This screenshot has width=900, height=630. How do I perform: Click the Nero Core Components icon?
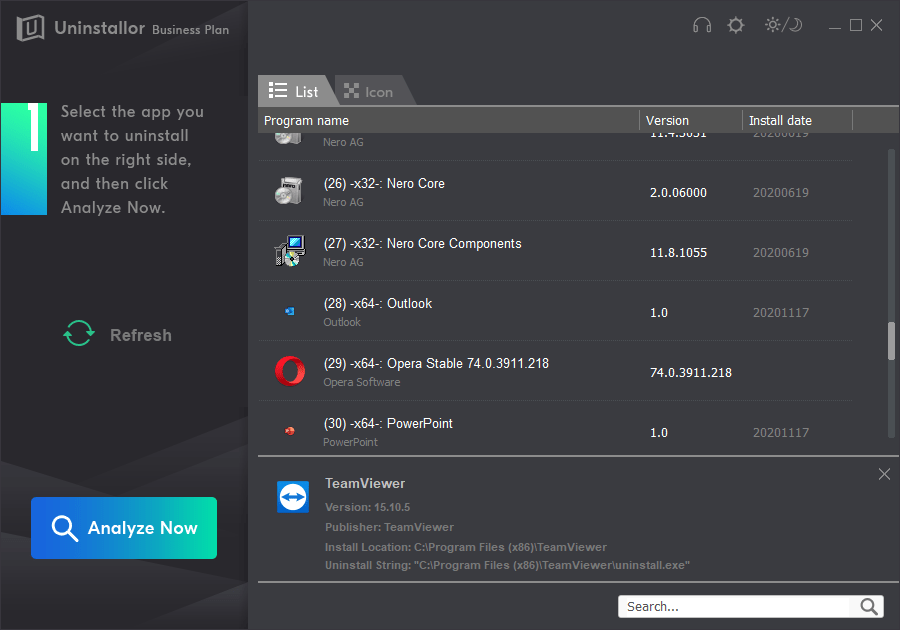point(289,251)
